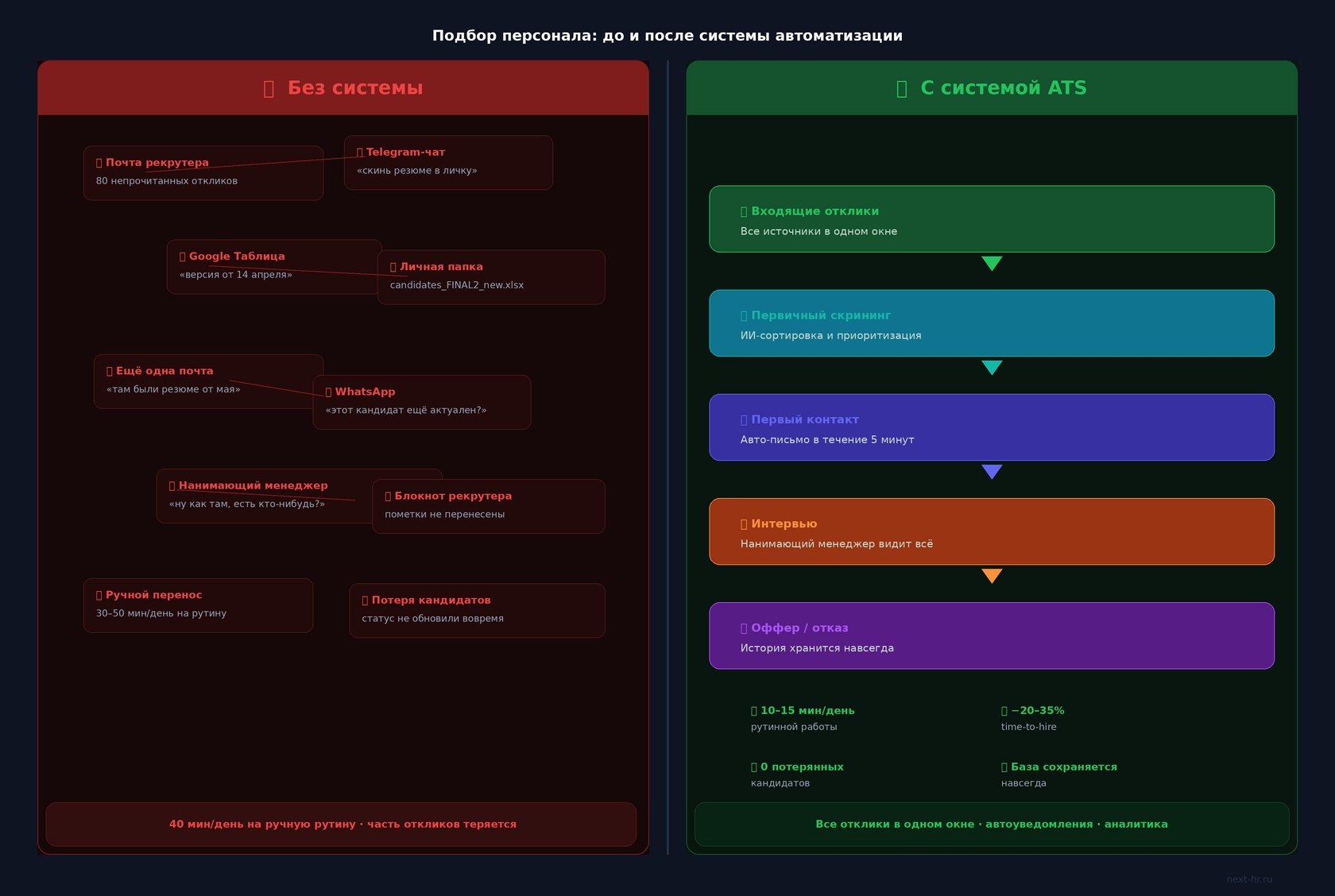Click the WhatsApp card icon
Screen dimensions: 1335x896
pos(329,392)
